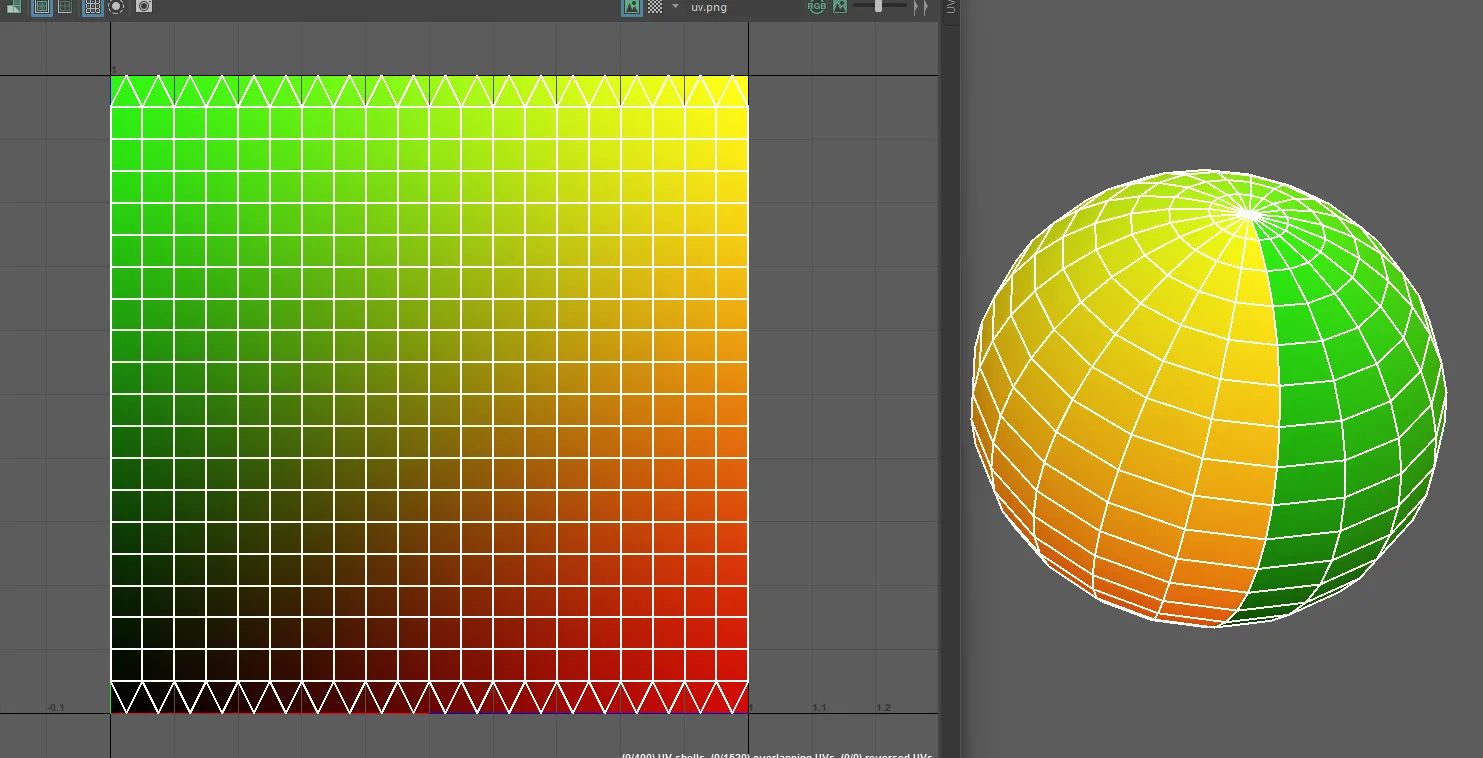Toggle the highlighted wireframe UV display icon
The height and width of the screenshot is (758, 1483).
click(42, 7)
